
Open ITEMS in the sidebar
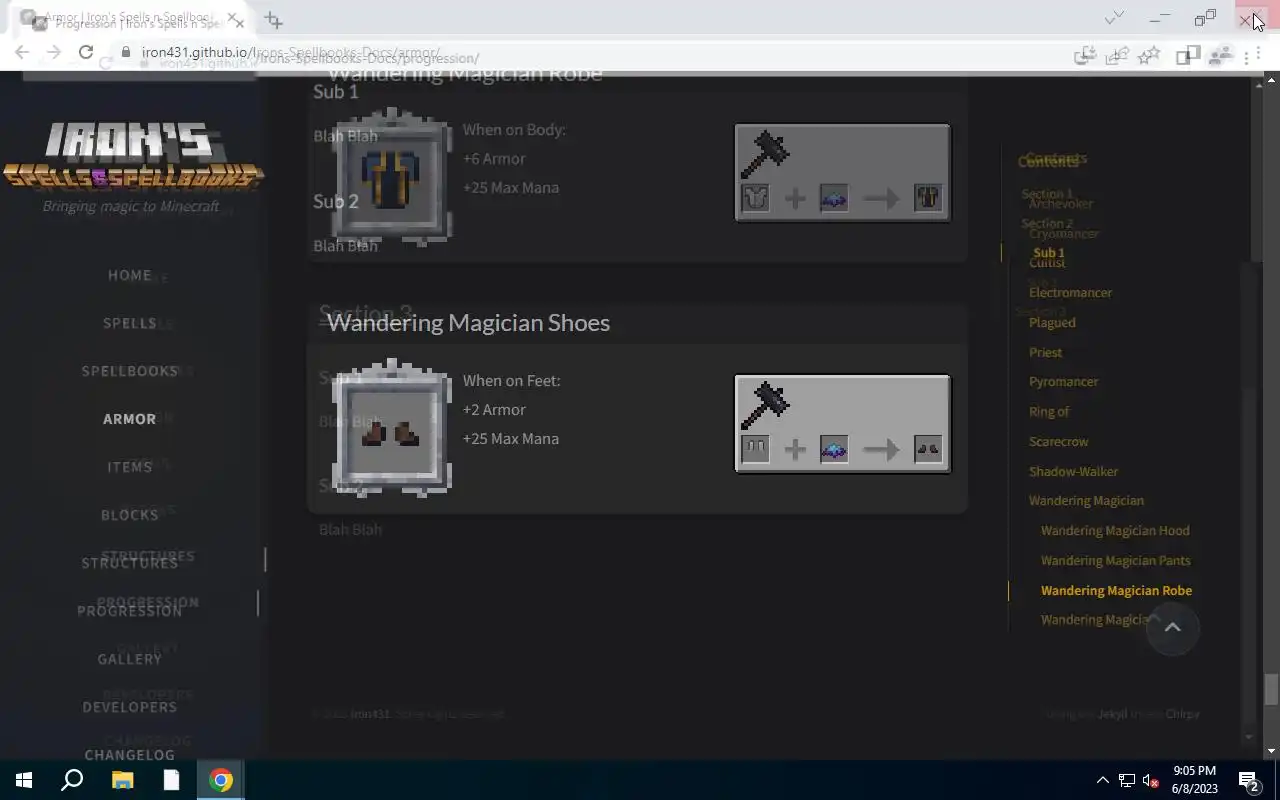[130, 467]
